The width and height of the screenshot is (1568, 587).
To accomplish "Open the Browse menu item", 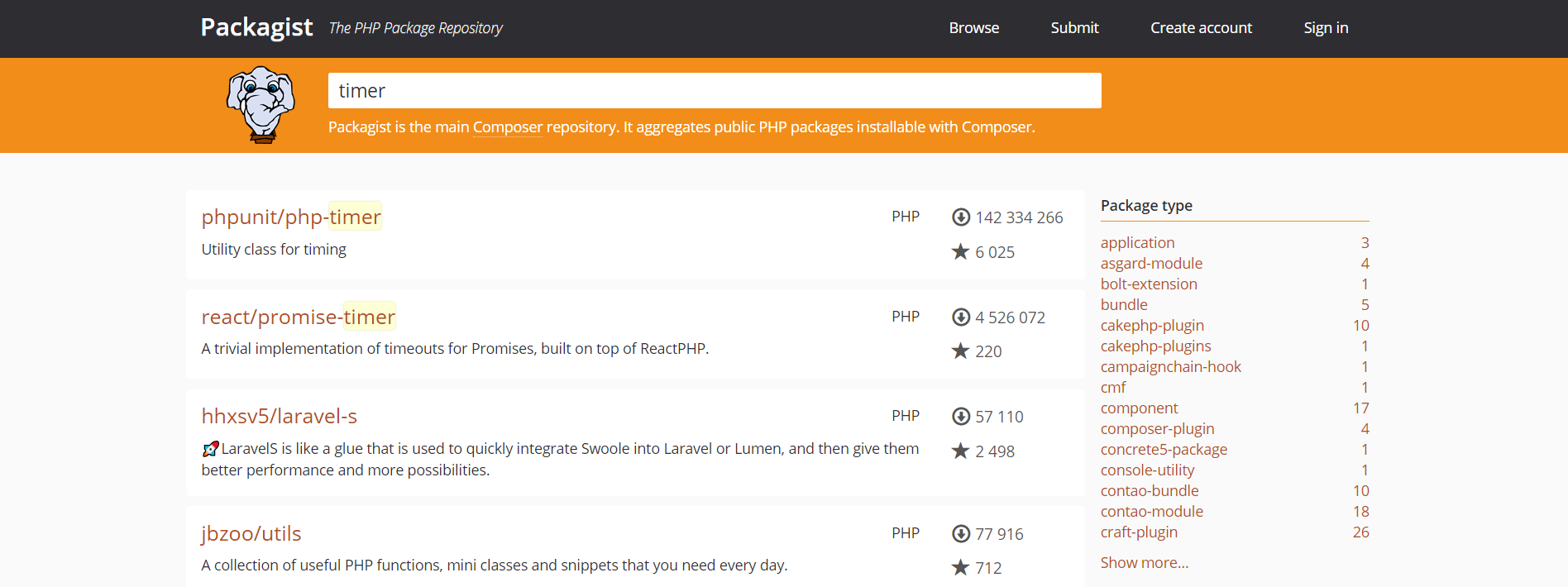I will pyautogui.click(x=973, y=28).
